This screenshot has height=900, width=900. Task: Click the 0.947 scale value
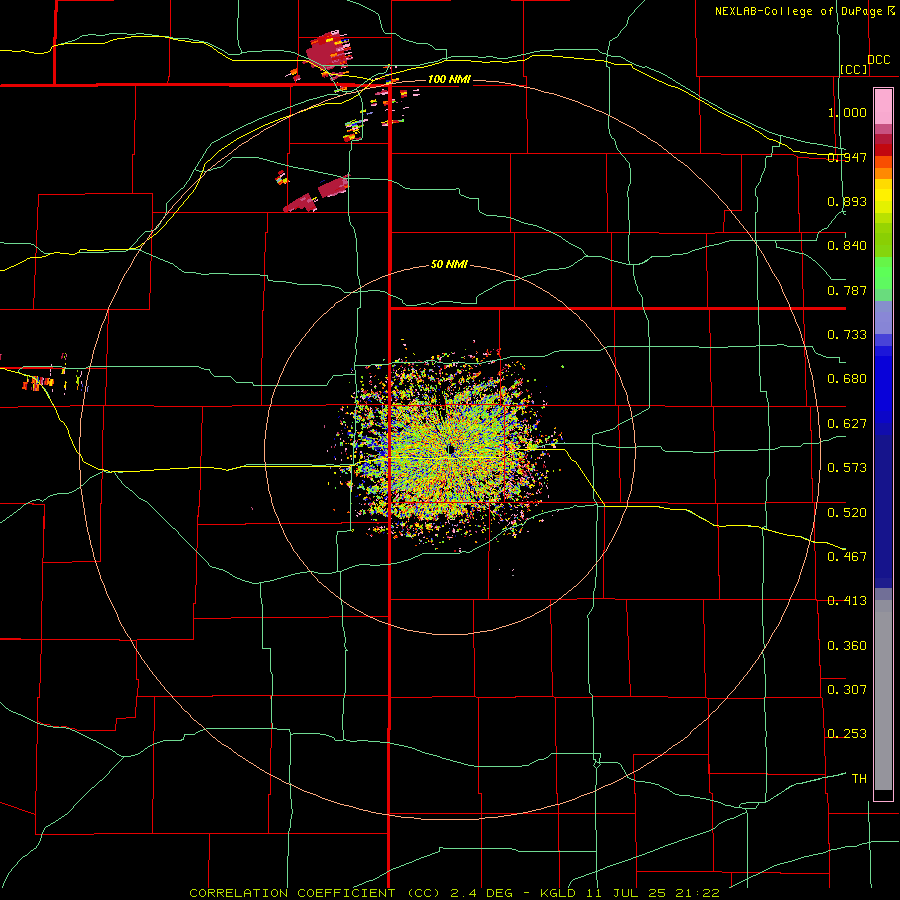coord(847,157)
